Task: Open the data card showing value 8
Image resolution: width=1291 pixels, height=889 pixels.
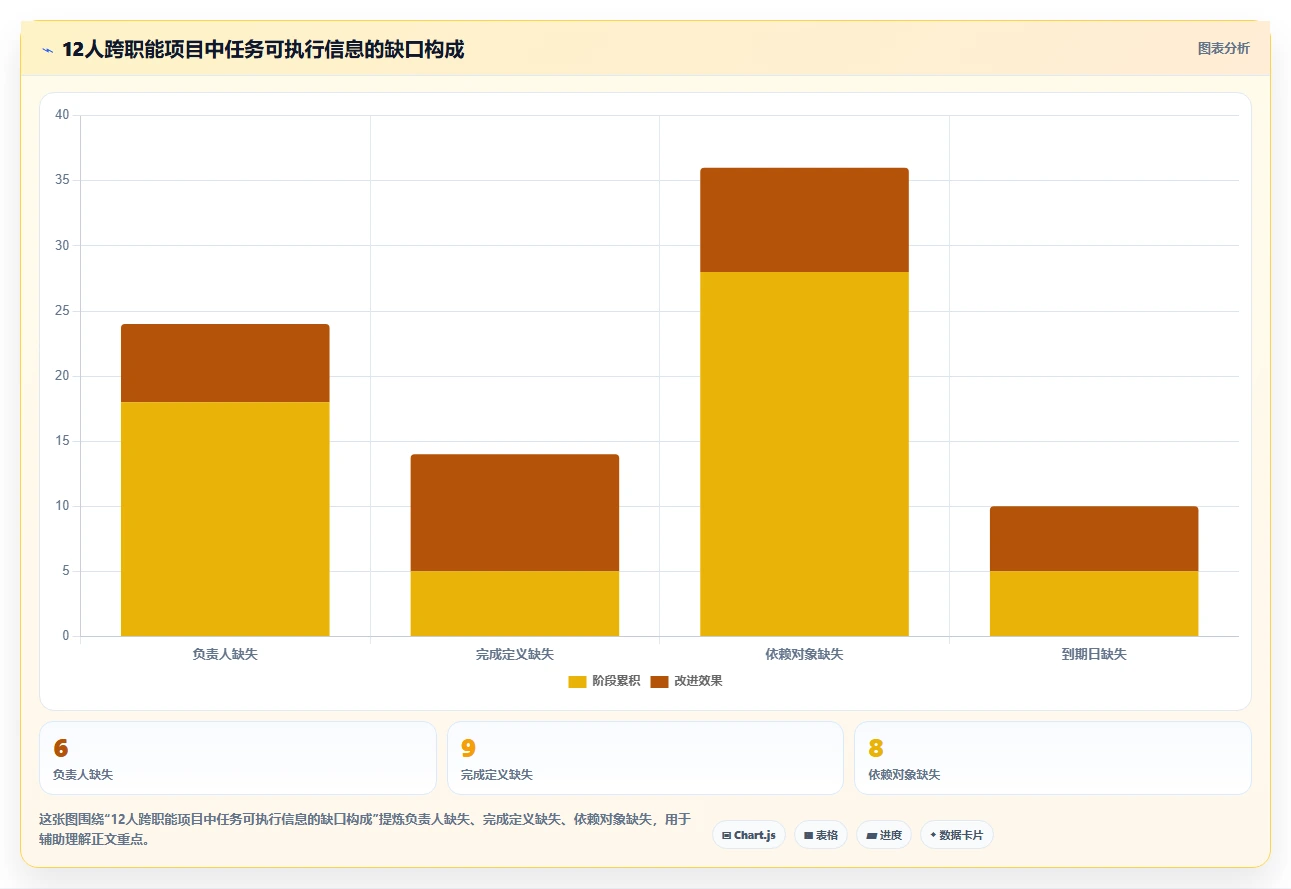Action: click(1052, 758)
